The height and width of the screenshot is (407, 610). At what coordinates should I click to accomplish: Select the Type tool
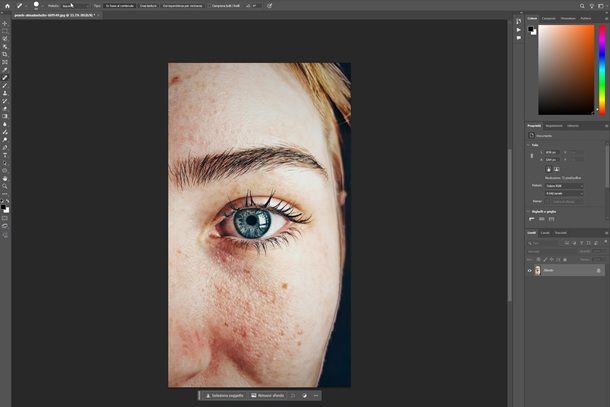tap(5, 155)
